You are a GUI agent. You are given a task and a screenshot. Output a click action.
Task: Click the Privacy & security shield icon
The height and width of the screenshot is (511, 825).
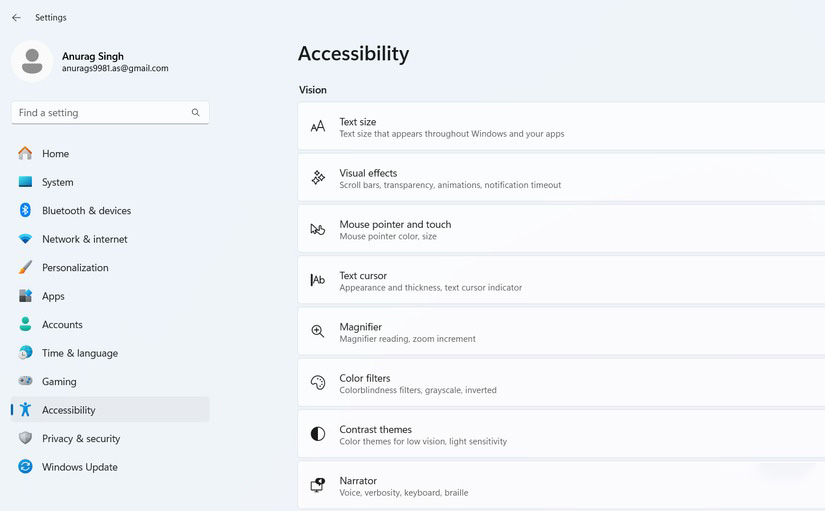click(25, 438)
